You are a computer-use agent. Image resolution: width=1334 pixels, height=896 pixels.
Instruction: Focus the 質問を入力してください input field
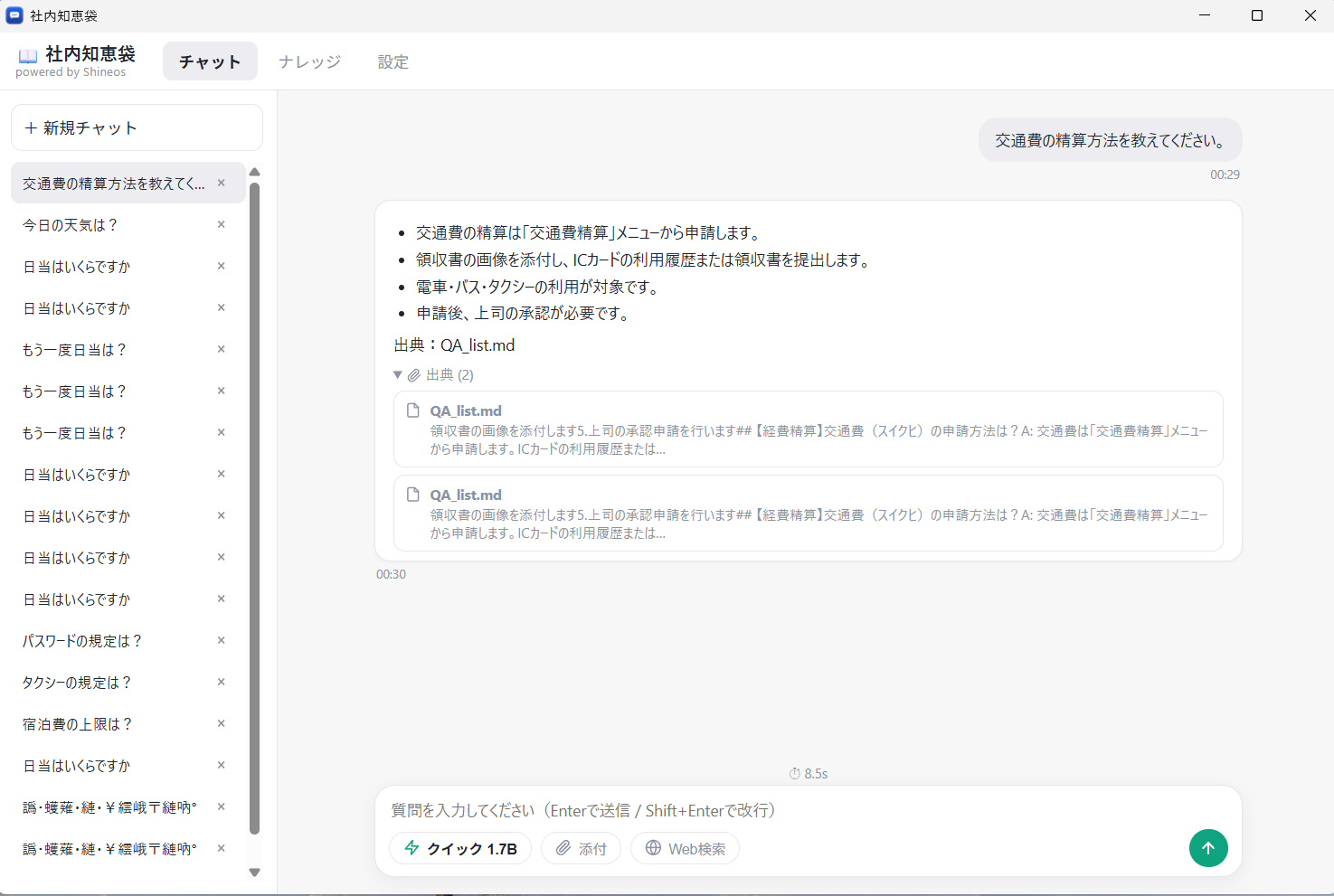[808, 810]
